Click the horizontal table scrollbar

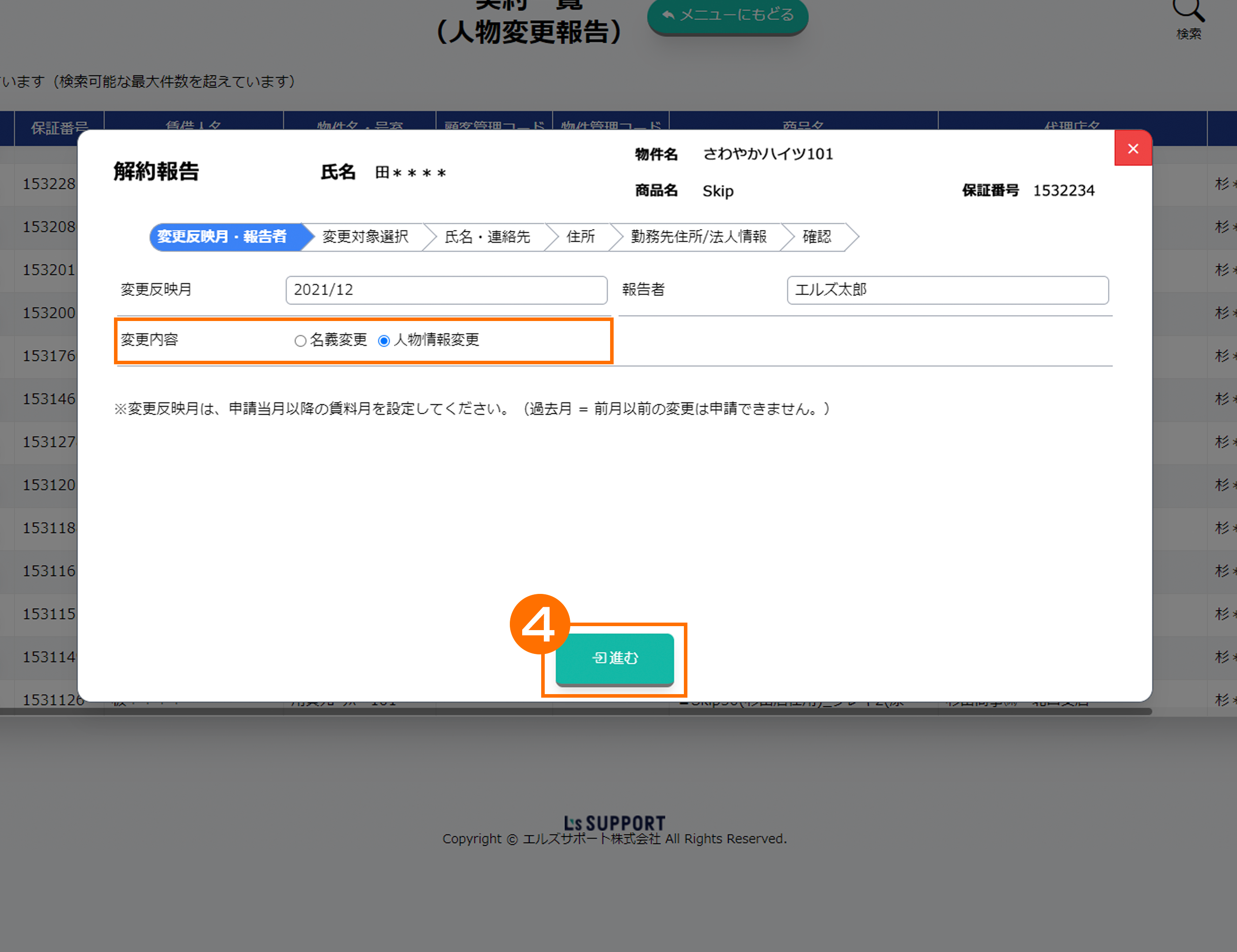(x=566, y=711)
